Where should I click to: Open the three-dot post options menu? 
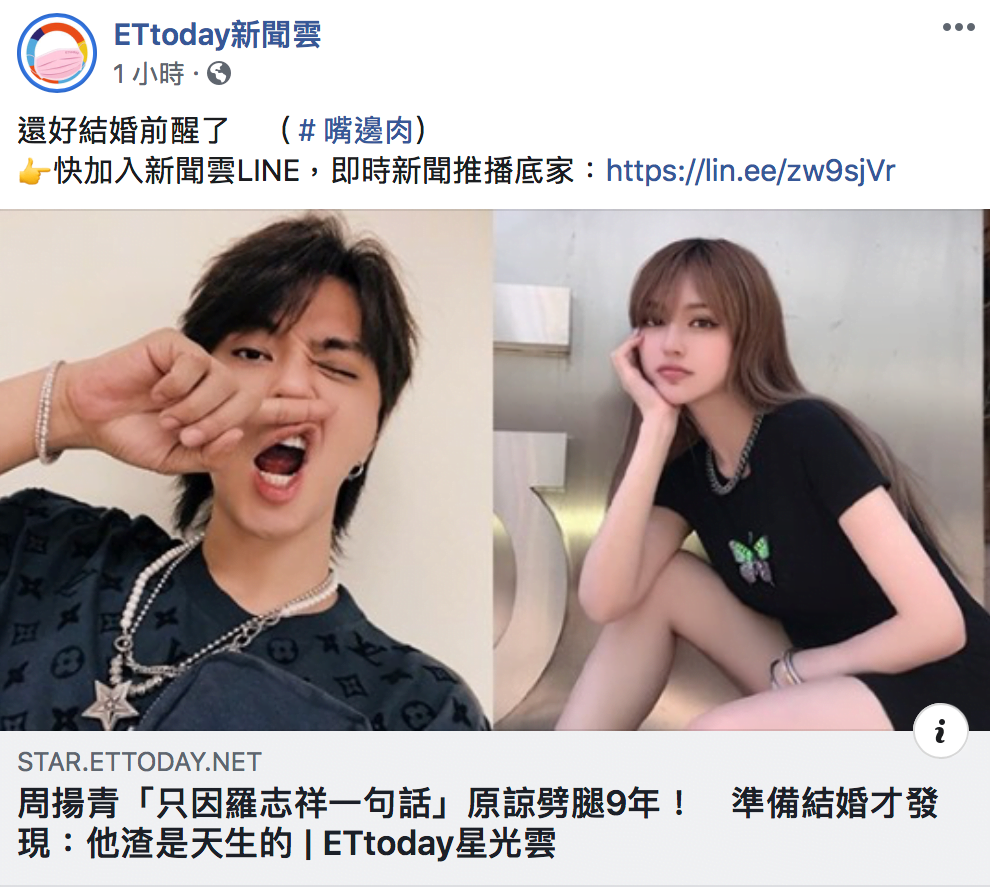tap(958, 27)
